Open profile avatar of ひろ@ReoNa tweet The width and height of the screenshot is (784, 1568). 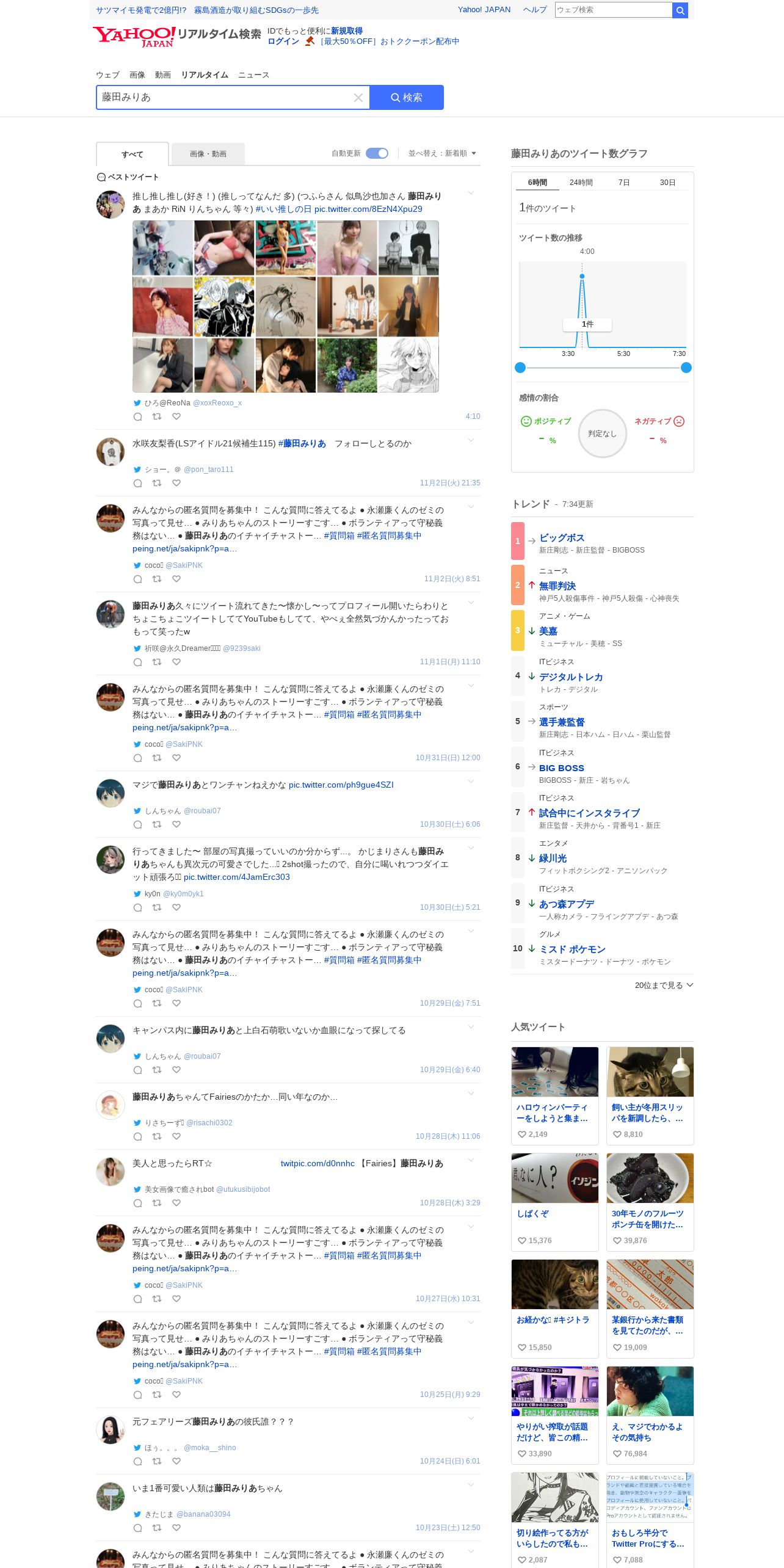(111, 205)
